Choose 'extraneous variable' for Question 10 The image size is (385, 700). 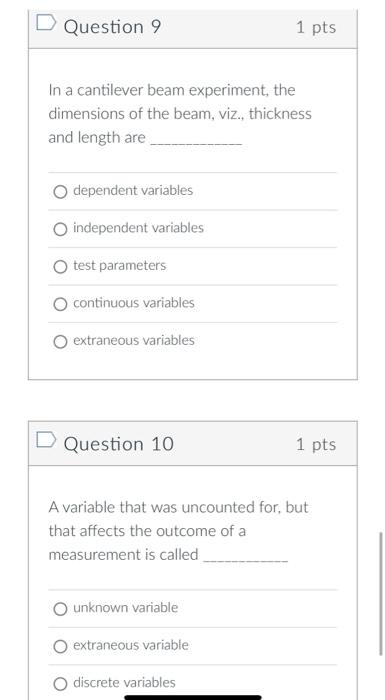(x=60, y=646)
